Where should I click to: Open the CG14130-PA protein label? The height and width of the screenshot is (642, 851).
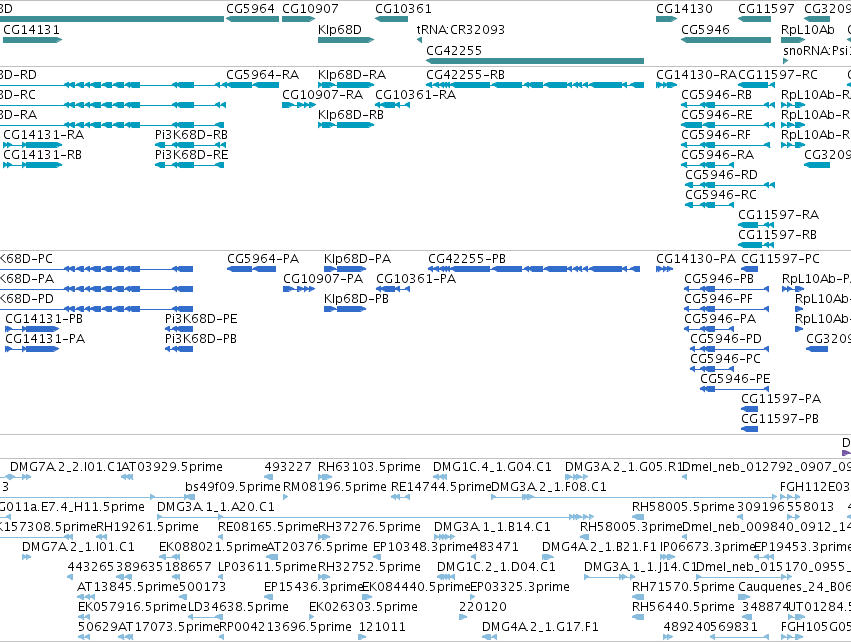click(696, 259)
